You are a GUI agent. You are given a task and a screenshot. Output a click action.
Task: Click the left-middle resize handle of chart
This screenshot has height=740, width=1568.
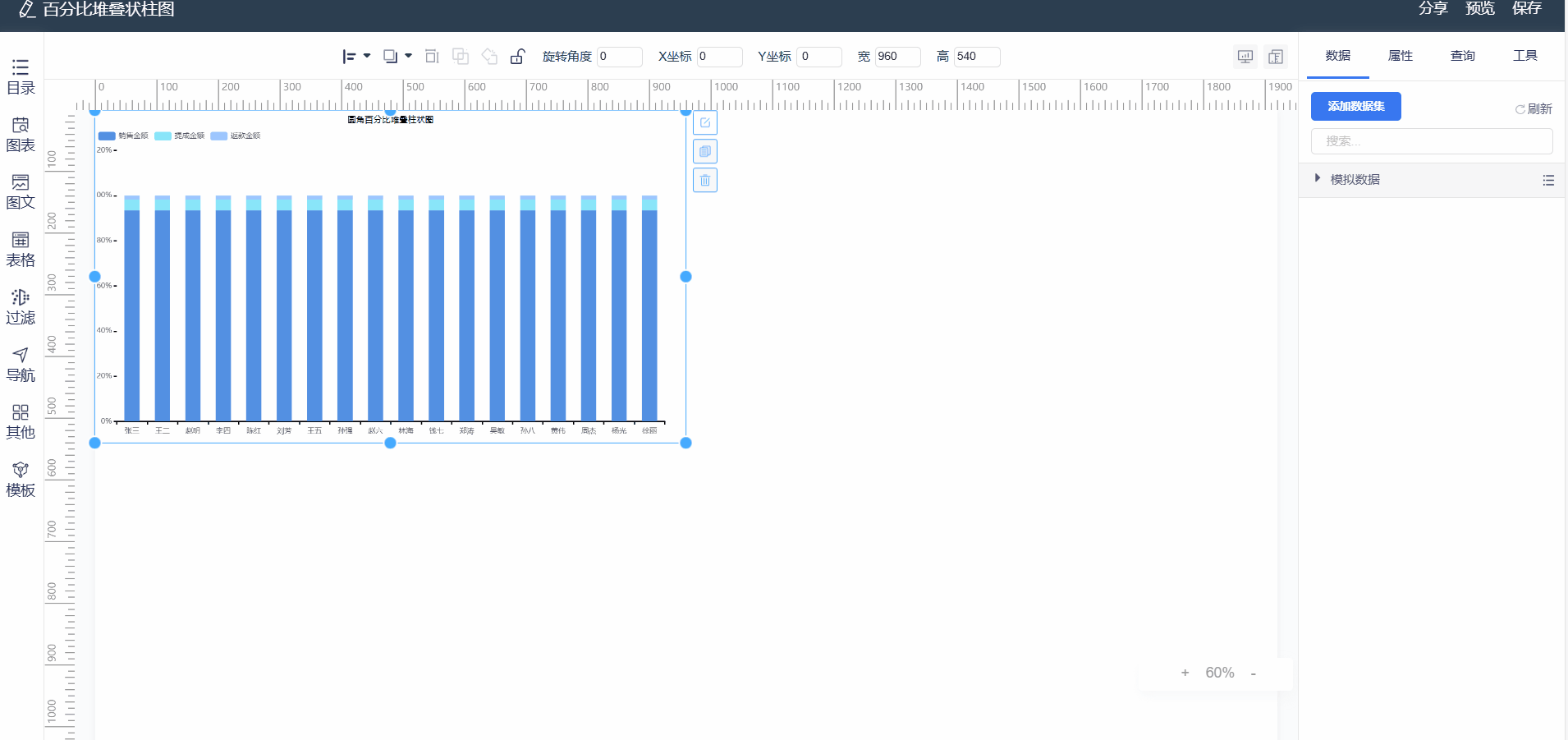coord(94,277)
